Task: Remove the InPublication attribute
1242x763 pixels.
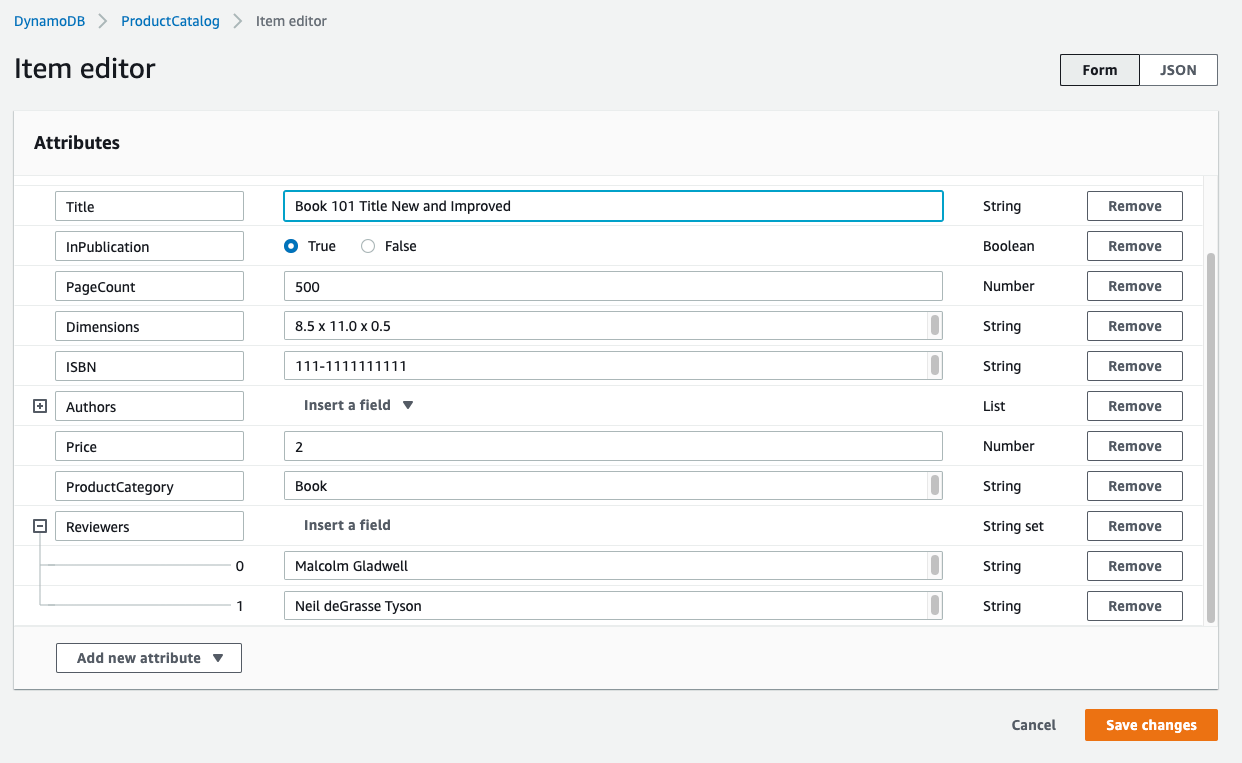Action: [x=1135, y=246]
